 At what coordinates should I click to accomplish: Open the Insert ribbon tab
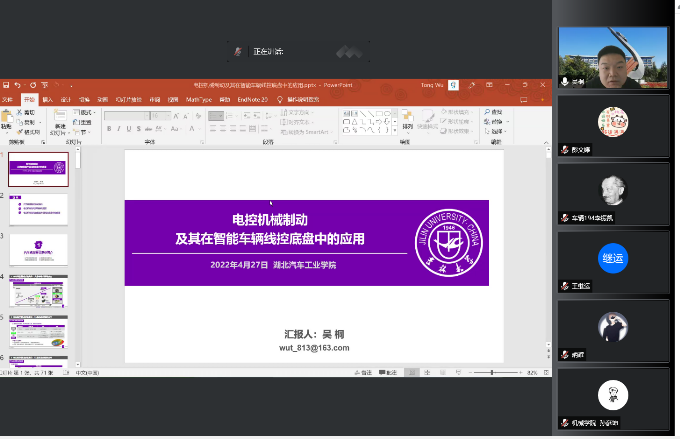click(x=48, y=100)
